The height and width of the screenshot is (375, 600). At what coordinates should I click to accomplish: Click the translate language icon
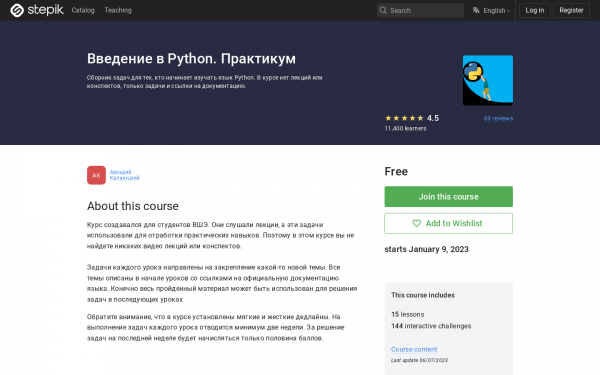(x=476, y=10)
